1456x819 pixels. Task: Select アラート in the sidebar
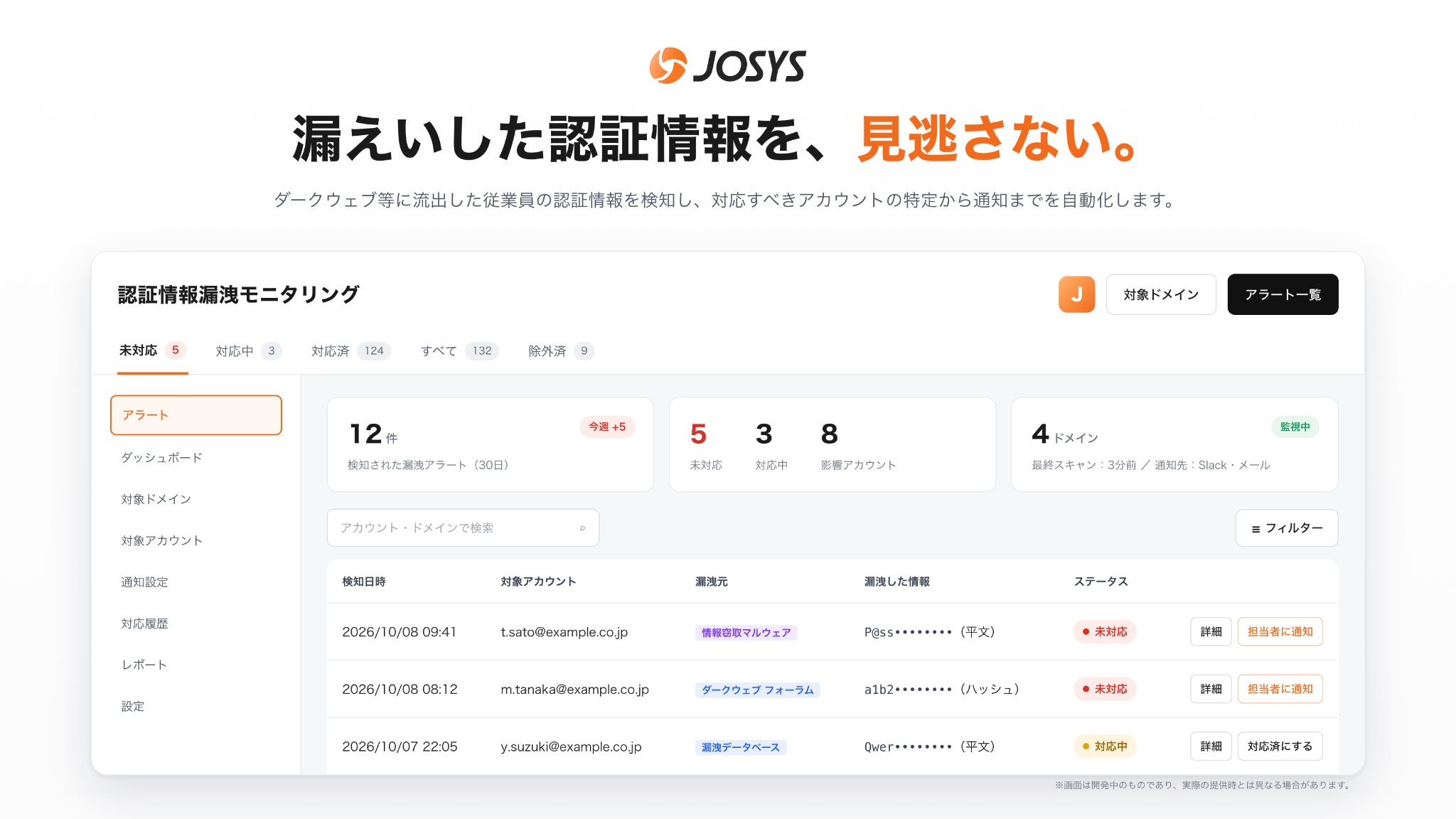(x=196, y=415)
